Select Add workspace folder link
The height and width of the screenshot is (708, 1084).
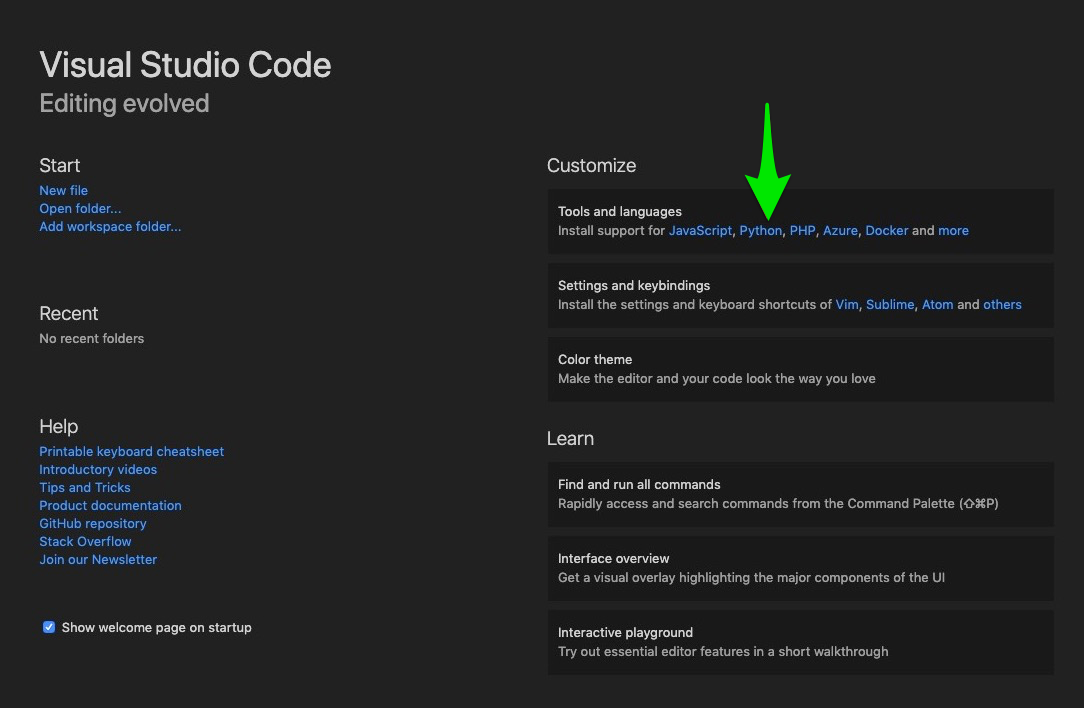coord(110,226)
